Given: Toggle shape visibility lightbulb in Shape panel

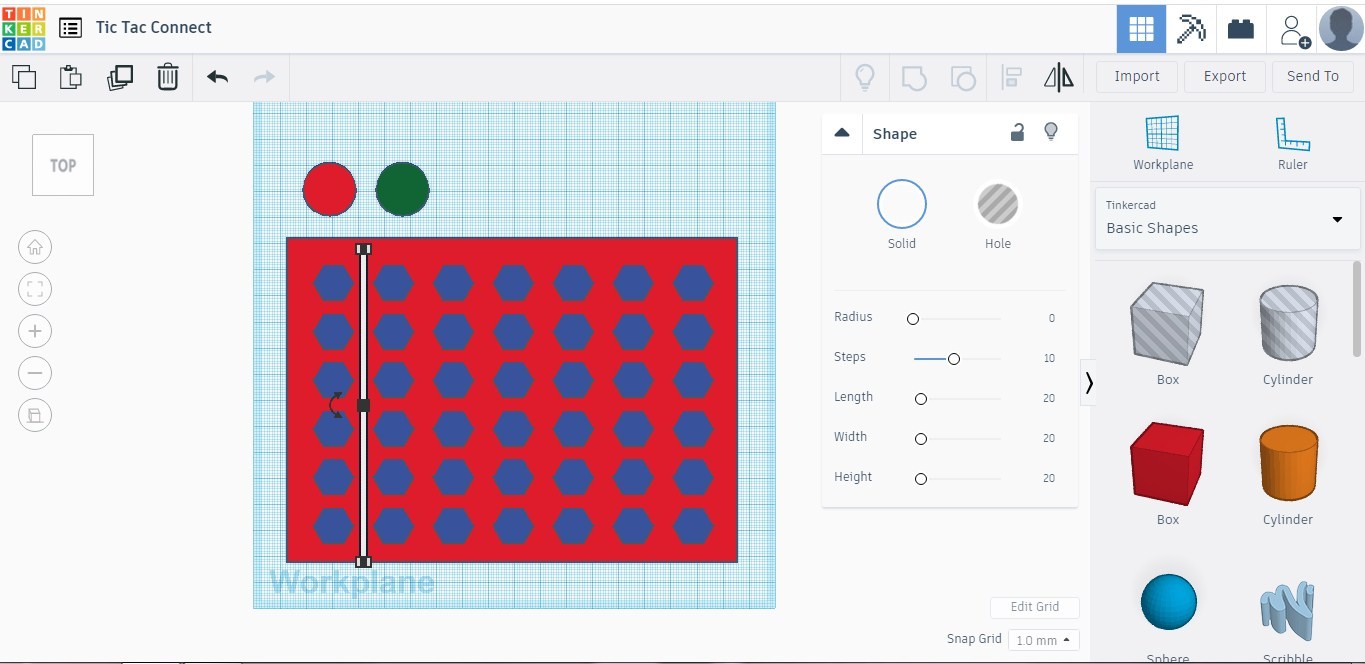Looking at the screenshot, I should click(1050, 132).
